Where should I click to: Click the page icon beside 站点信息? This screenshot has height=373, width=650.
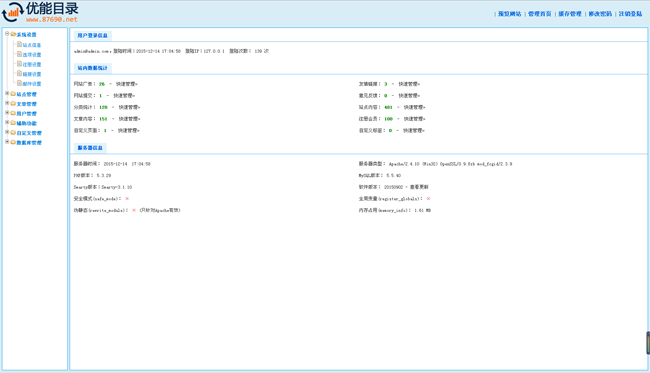(x=19, y=44)
